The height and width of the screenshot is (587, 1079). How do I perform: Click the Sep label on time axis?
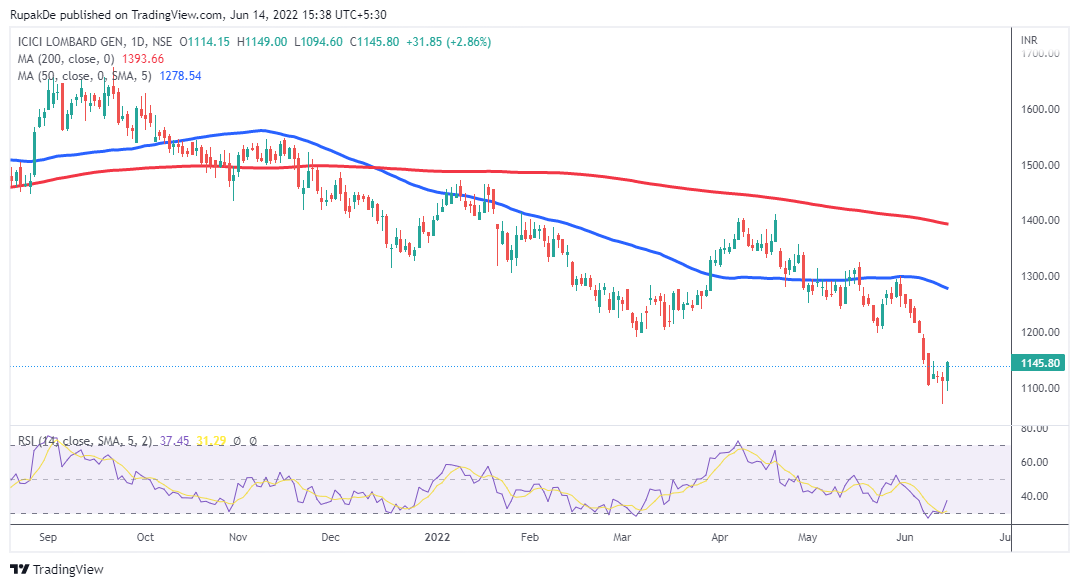pyautogui.click(x=48, y=537)
